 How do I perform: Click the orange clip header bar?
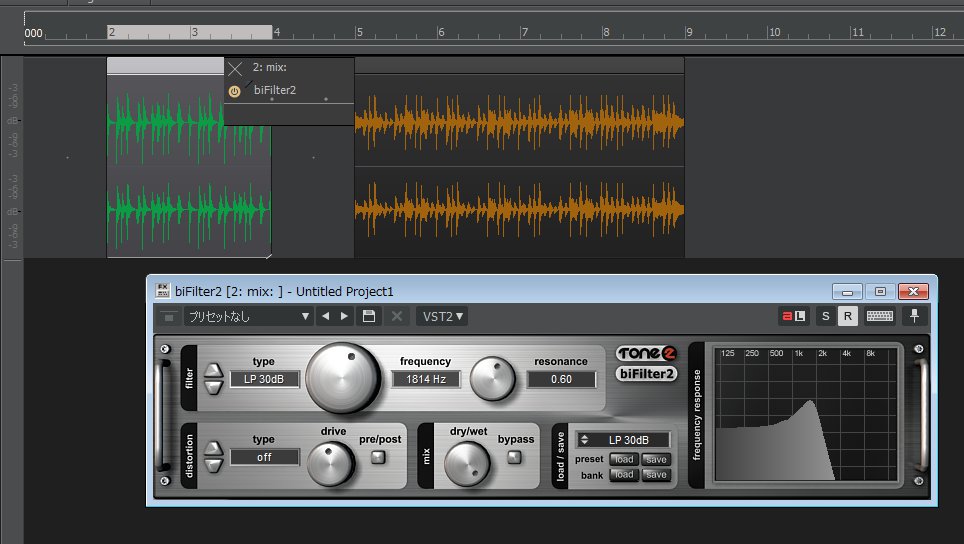[x=520, y=66]
